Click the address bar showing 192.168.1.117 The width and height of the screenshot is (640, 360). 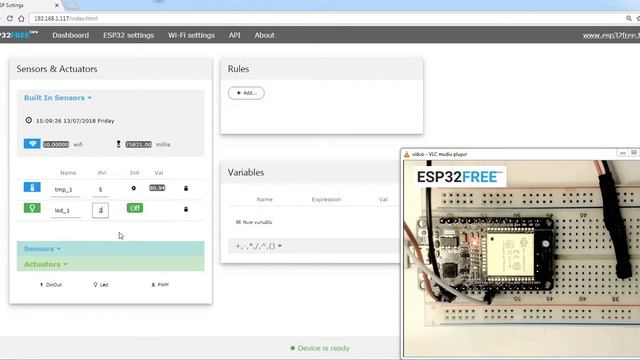tap(327, 18)
